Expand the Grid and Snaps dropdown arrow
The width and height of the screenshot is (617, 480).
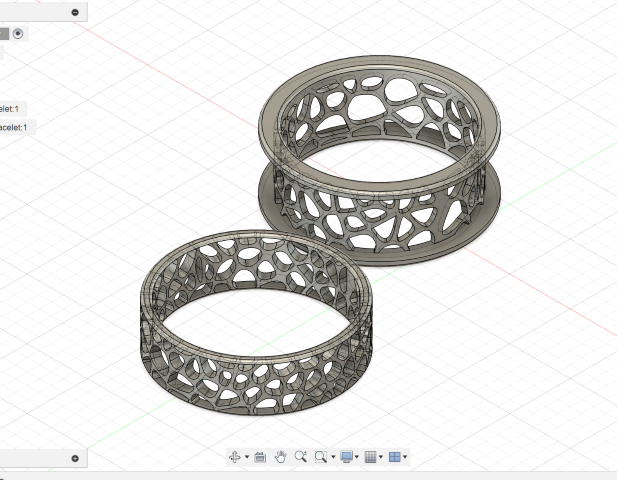pos(381,458)
